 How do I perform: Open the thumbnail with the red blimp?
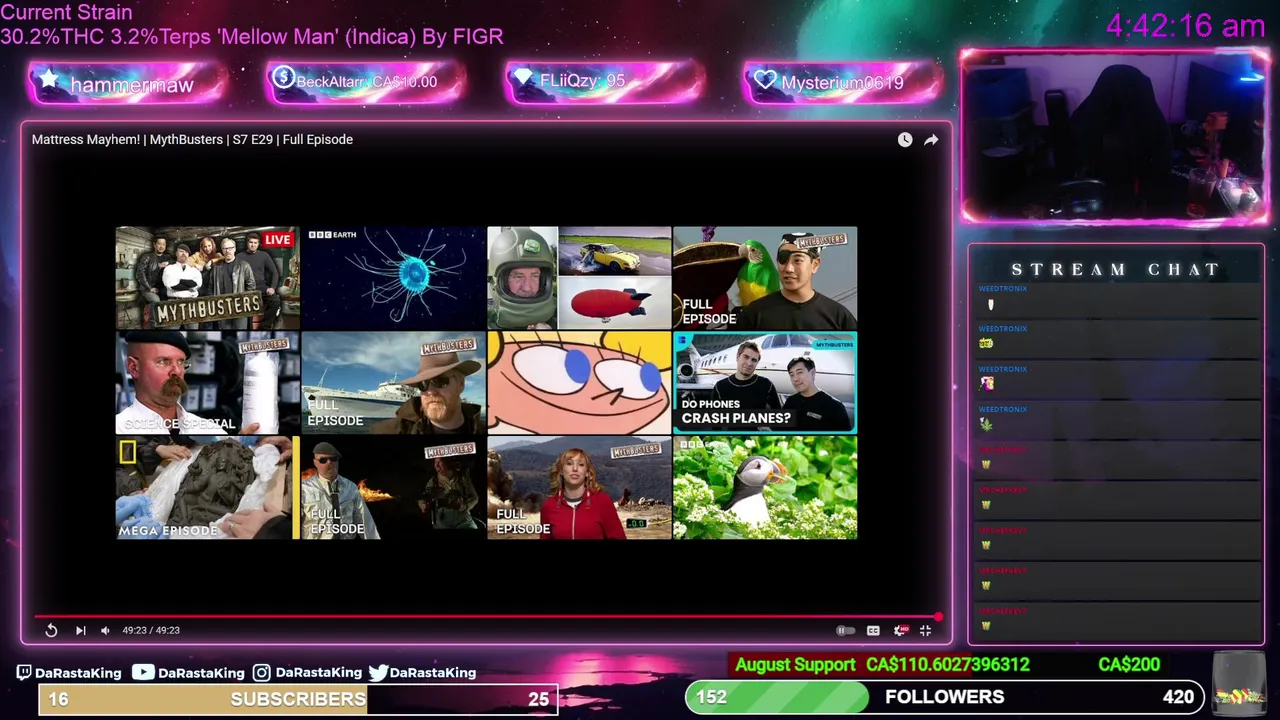(x=579, y=278)
